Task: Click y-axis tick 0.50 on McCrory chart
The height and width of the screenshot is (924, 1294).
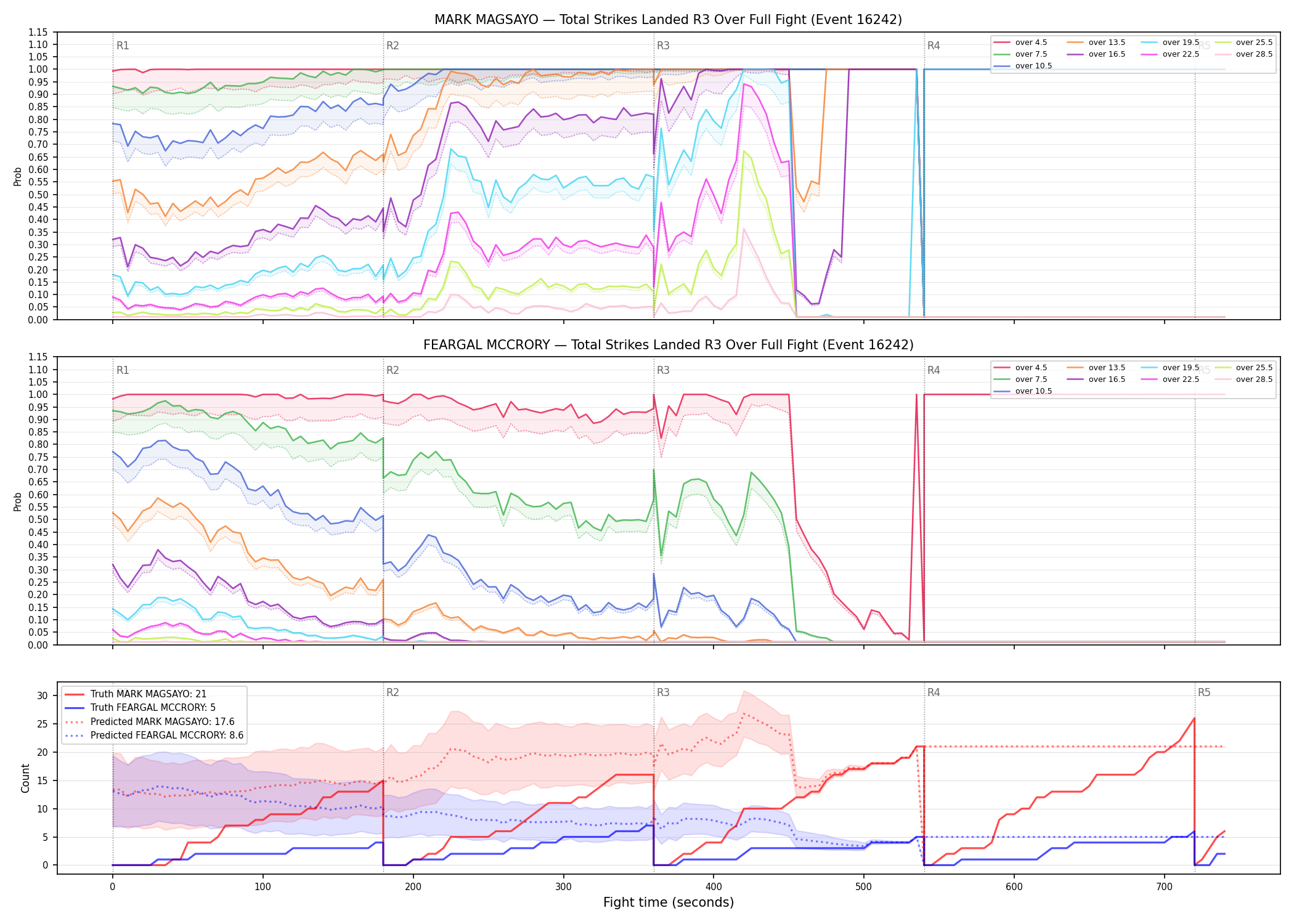Action: [38, 519]
